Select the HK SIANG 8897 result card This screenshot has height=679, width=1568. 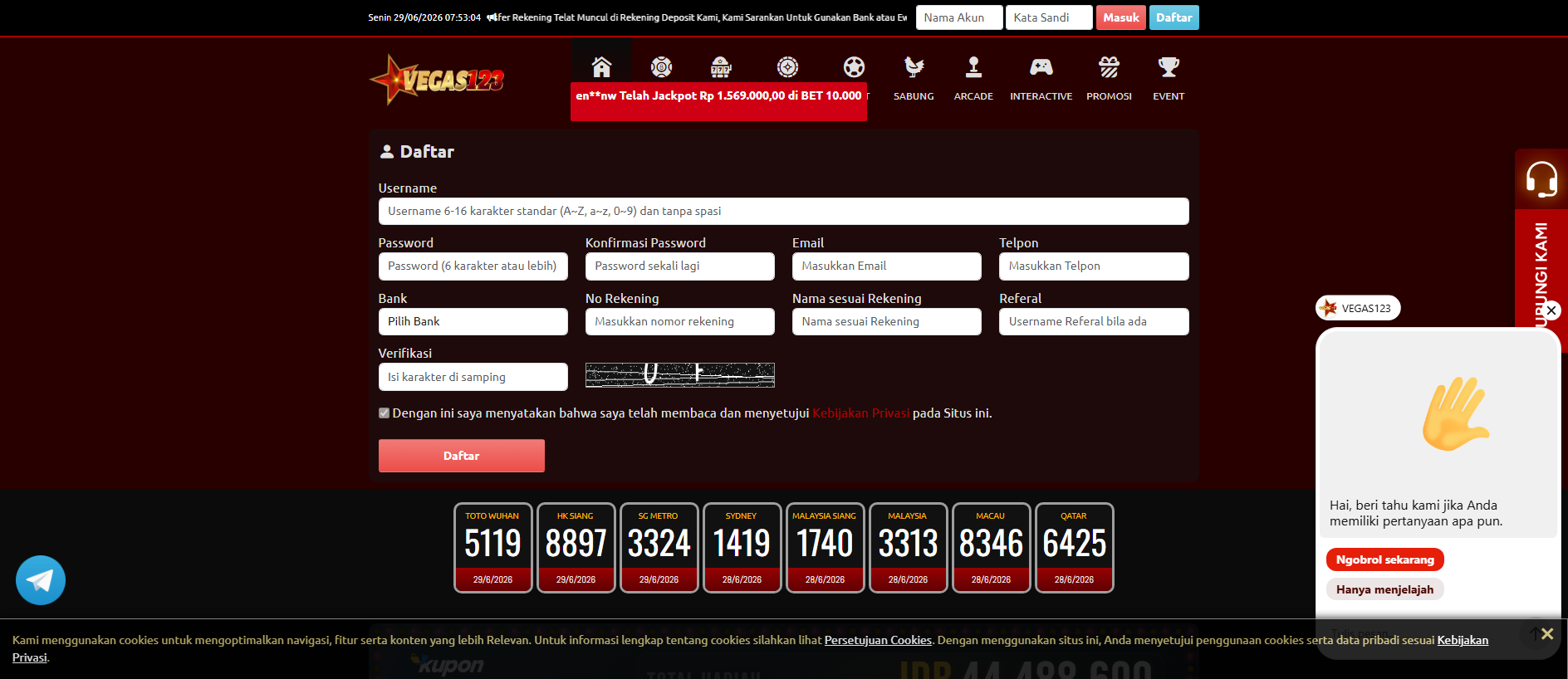(576, 548)
